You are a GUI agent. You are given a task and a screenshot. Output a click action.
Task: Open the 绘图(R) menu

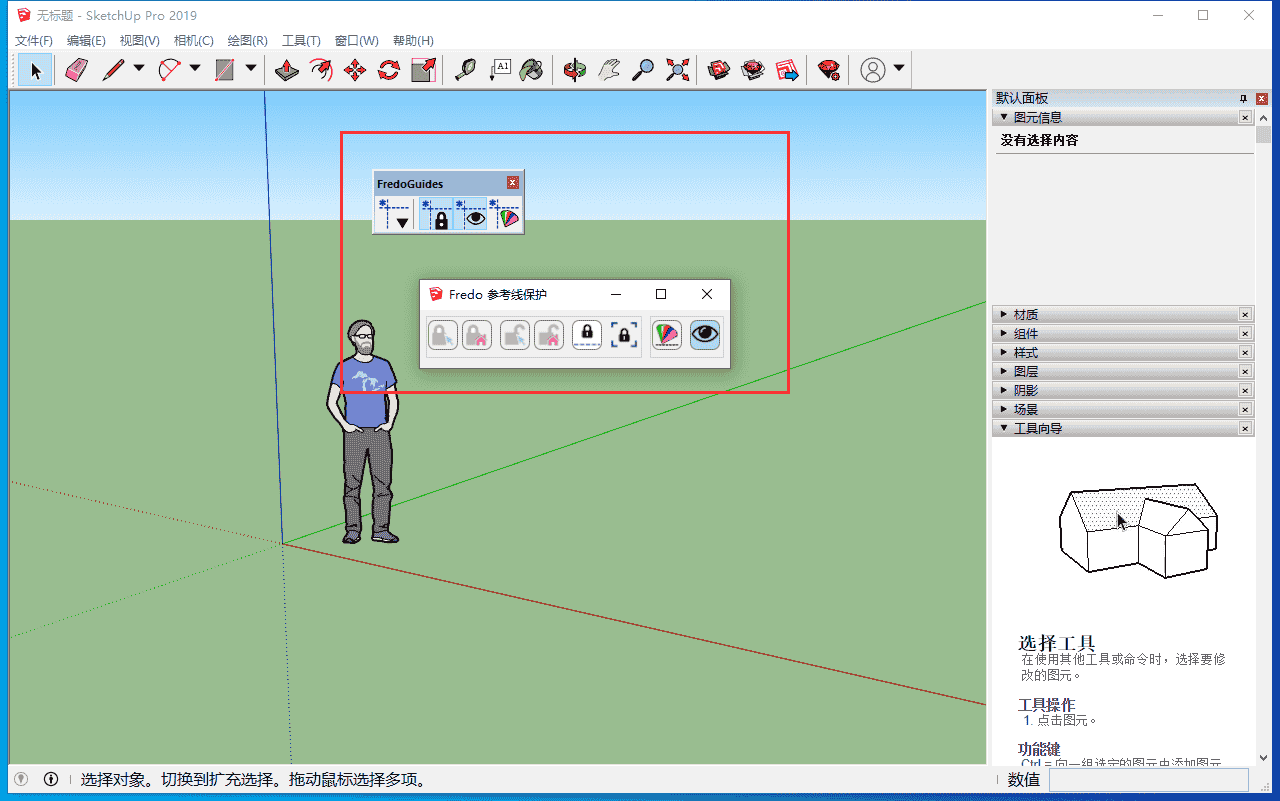tap(247, 41)
